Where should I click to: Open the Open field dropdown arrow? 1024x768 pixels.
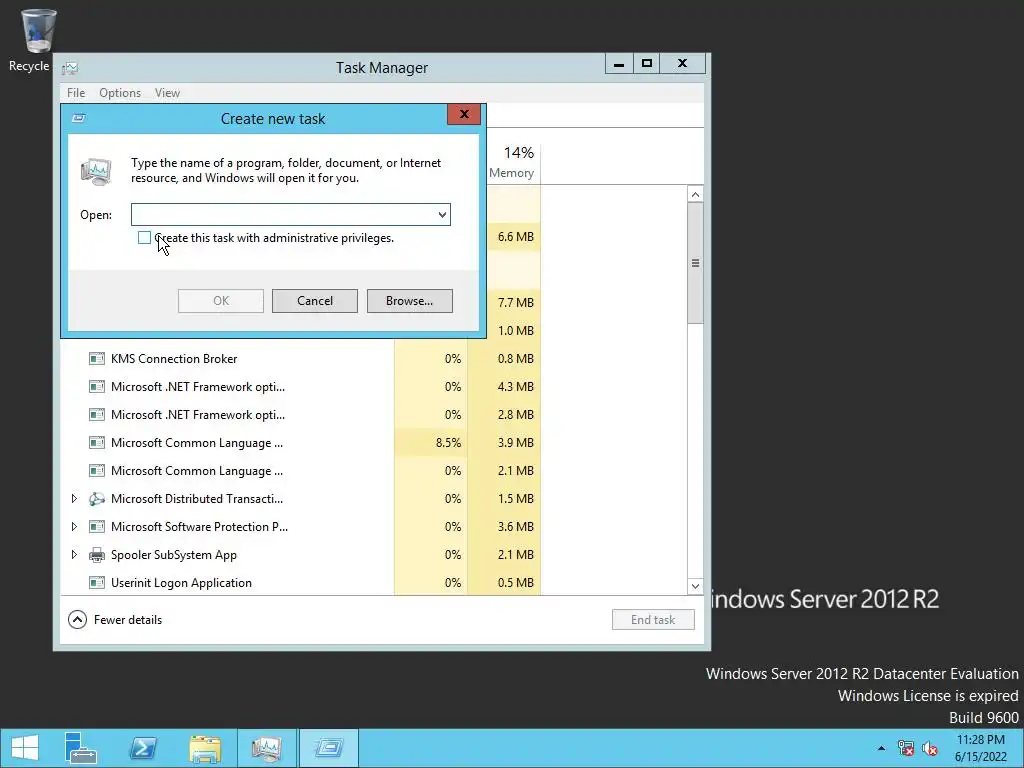pyautogui.click(x=442, y=215)
